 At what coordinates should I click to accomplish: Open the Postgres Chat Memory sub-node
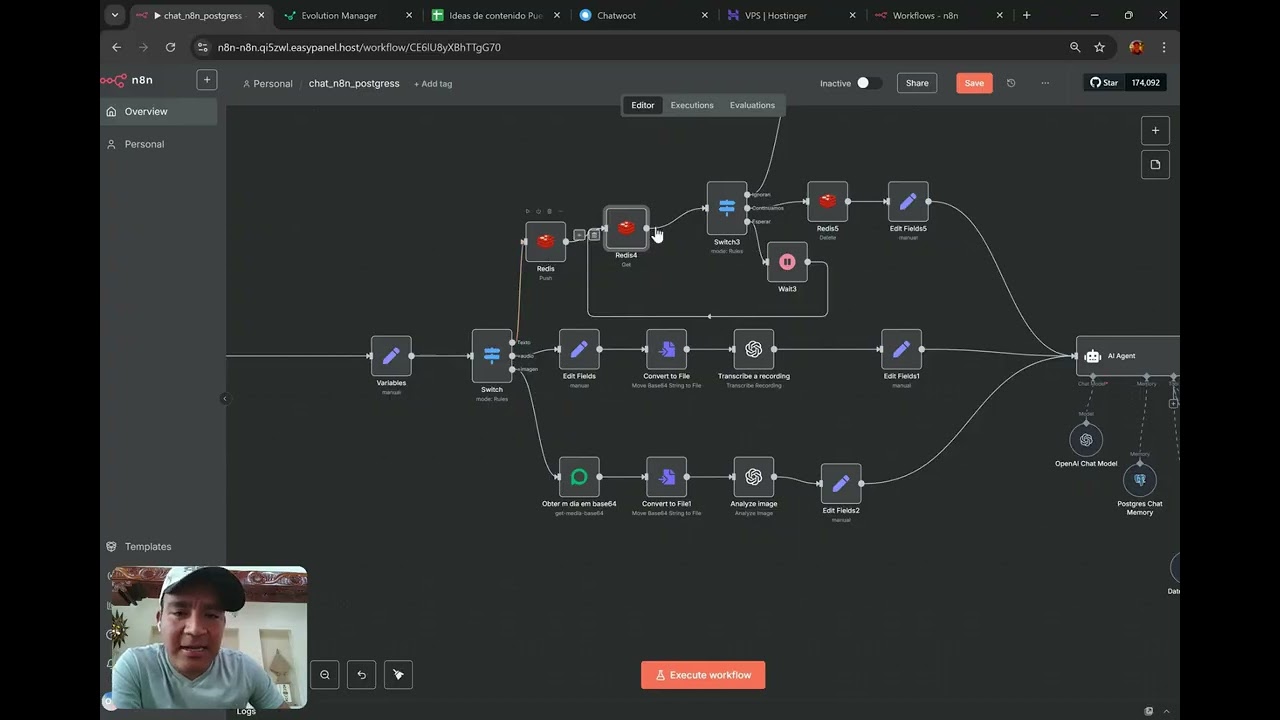click(x=1140, y=480)
